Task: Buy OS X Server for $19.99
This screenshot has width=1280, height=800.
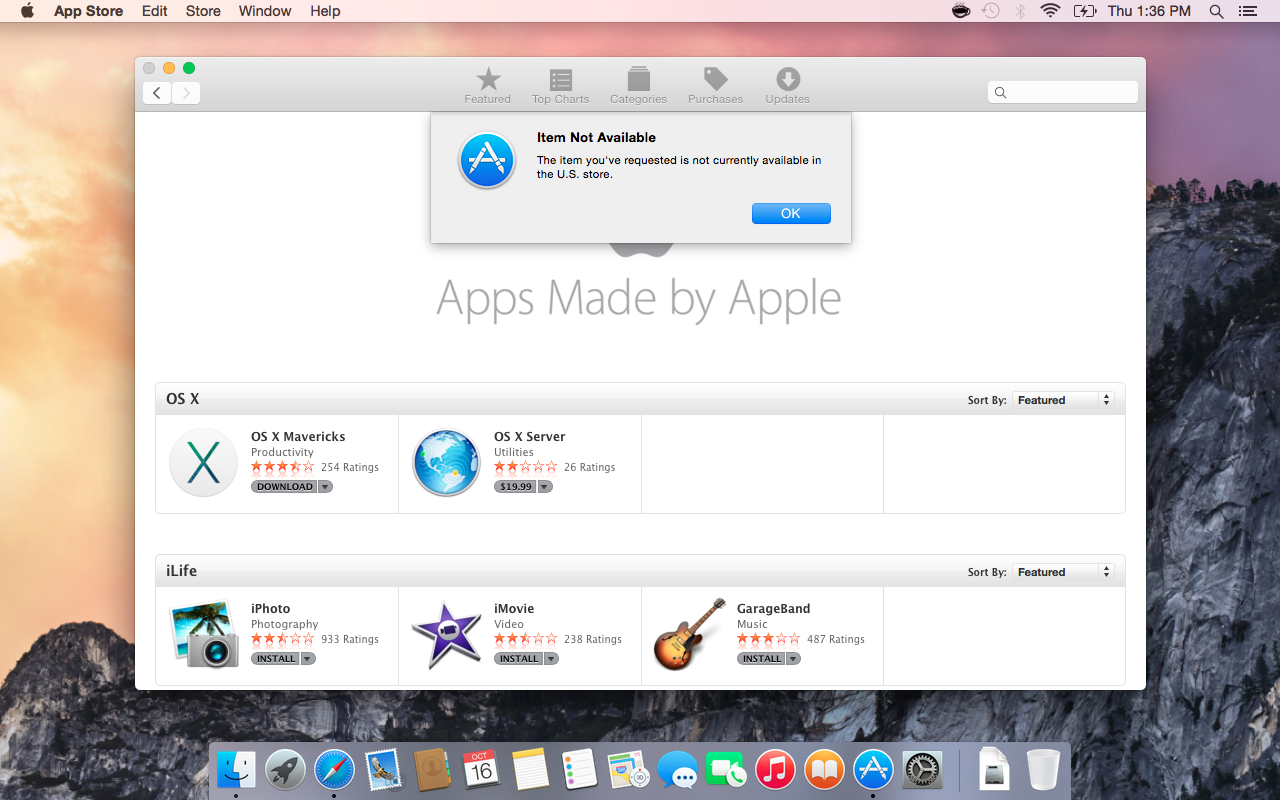Action: click(x=516, y=487)
